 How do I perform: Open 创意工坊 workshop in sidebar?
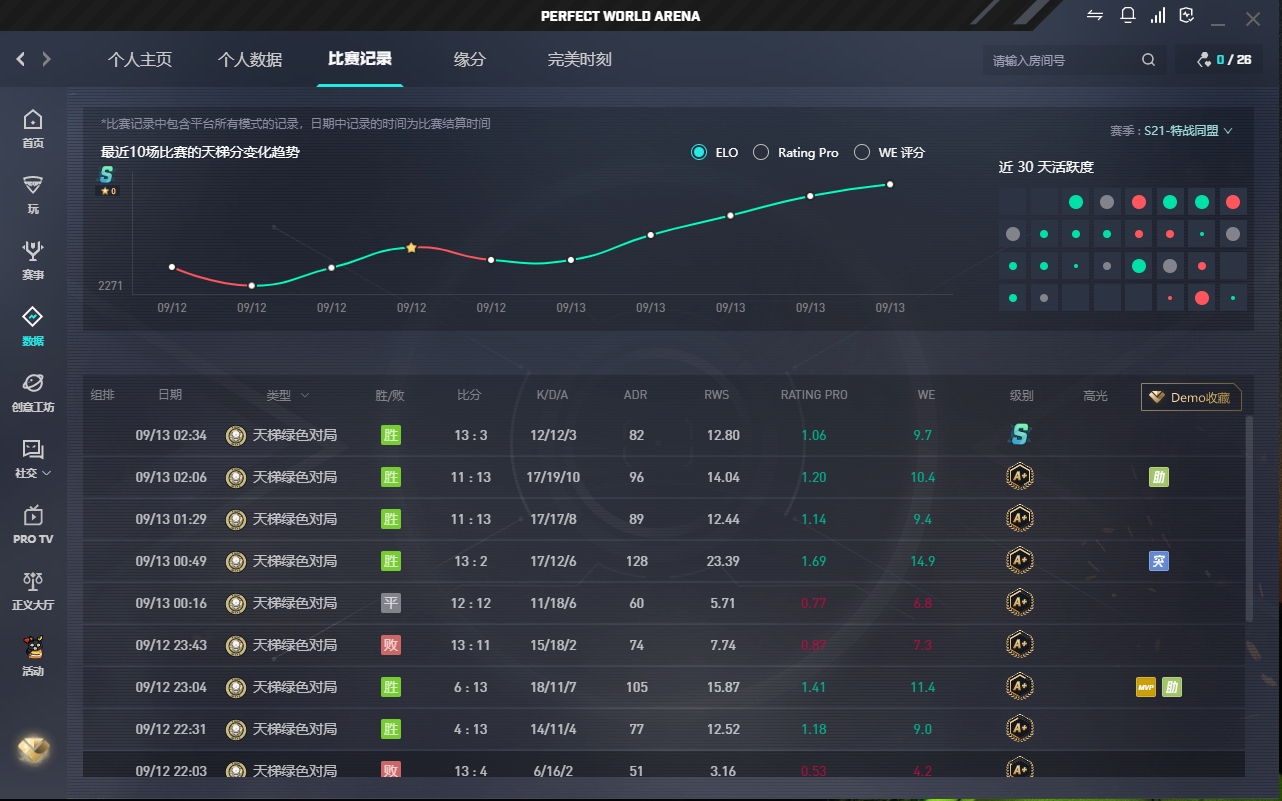click(x=33, y=393)
